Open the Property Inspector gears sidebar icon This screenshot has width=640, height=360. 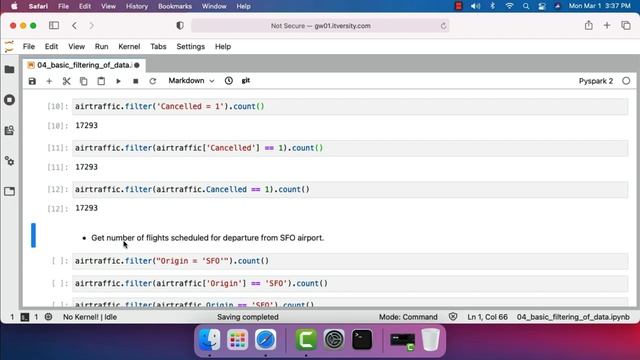(x=9, y=161)
